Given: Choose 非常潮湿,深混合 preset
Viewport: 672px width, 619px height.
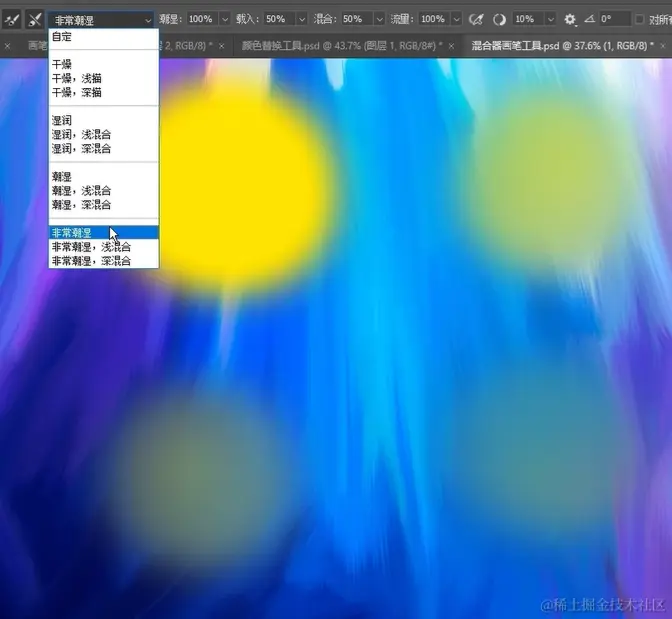Looking at the screenshot, I should click(x=104, y=261).
